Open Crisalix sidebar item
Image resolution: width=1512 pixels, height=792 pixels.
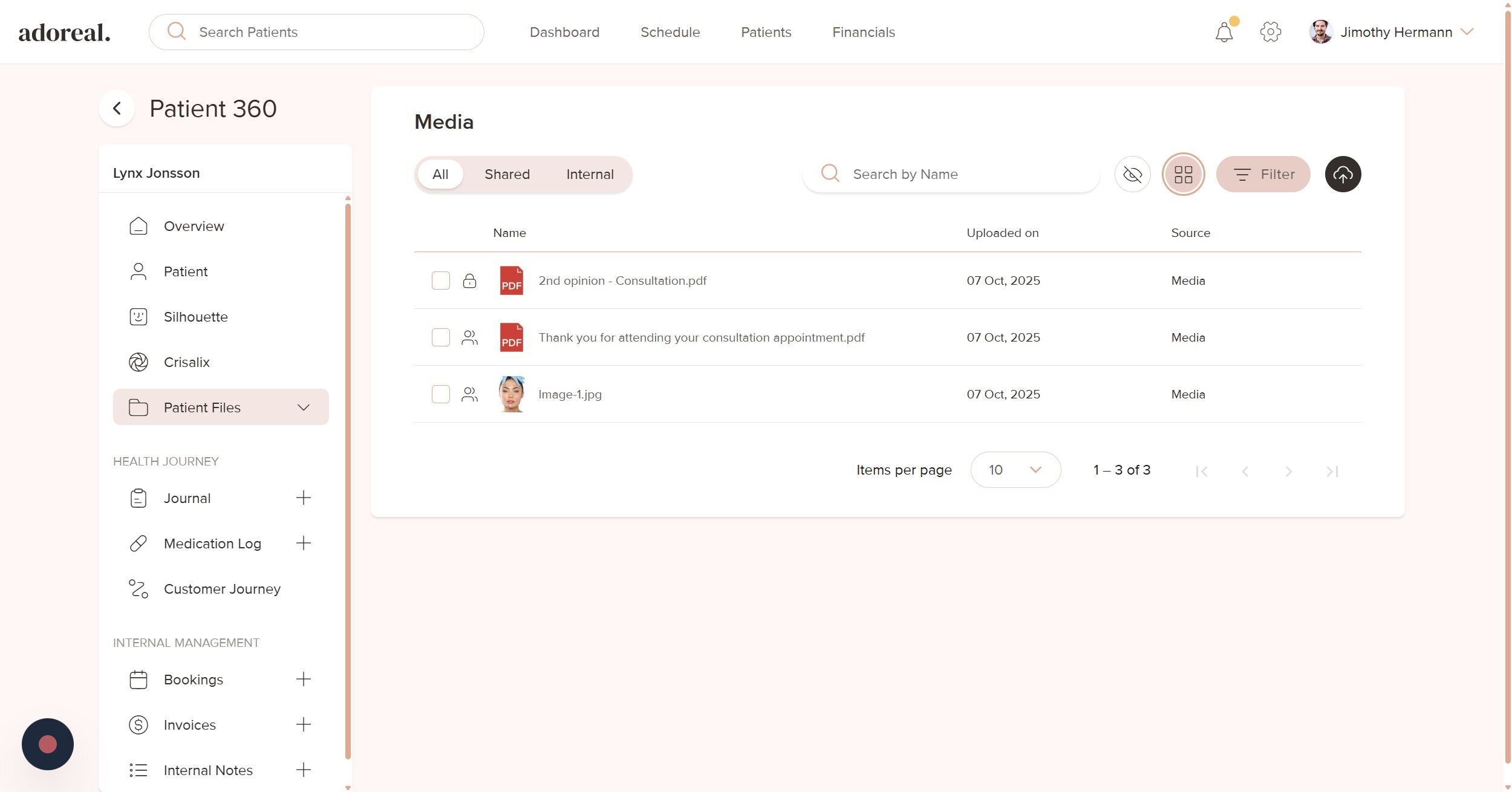point(186,362)
